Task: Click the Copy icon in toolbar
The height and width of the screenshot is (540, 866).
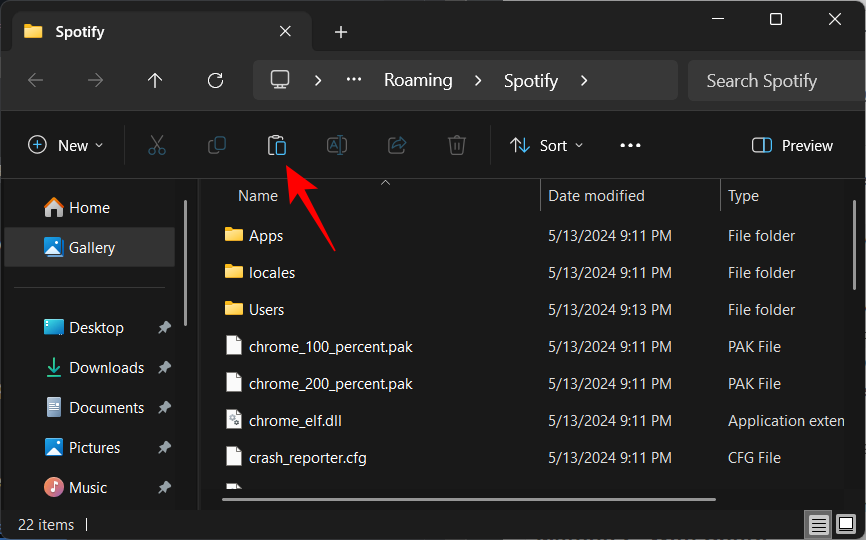Action: 217,146
